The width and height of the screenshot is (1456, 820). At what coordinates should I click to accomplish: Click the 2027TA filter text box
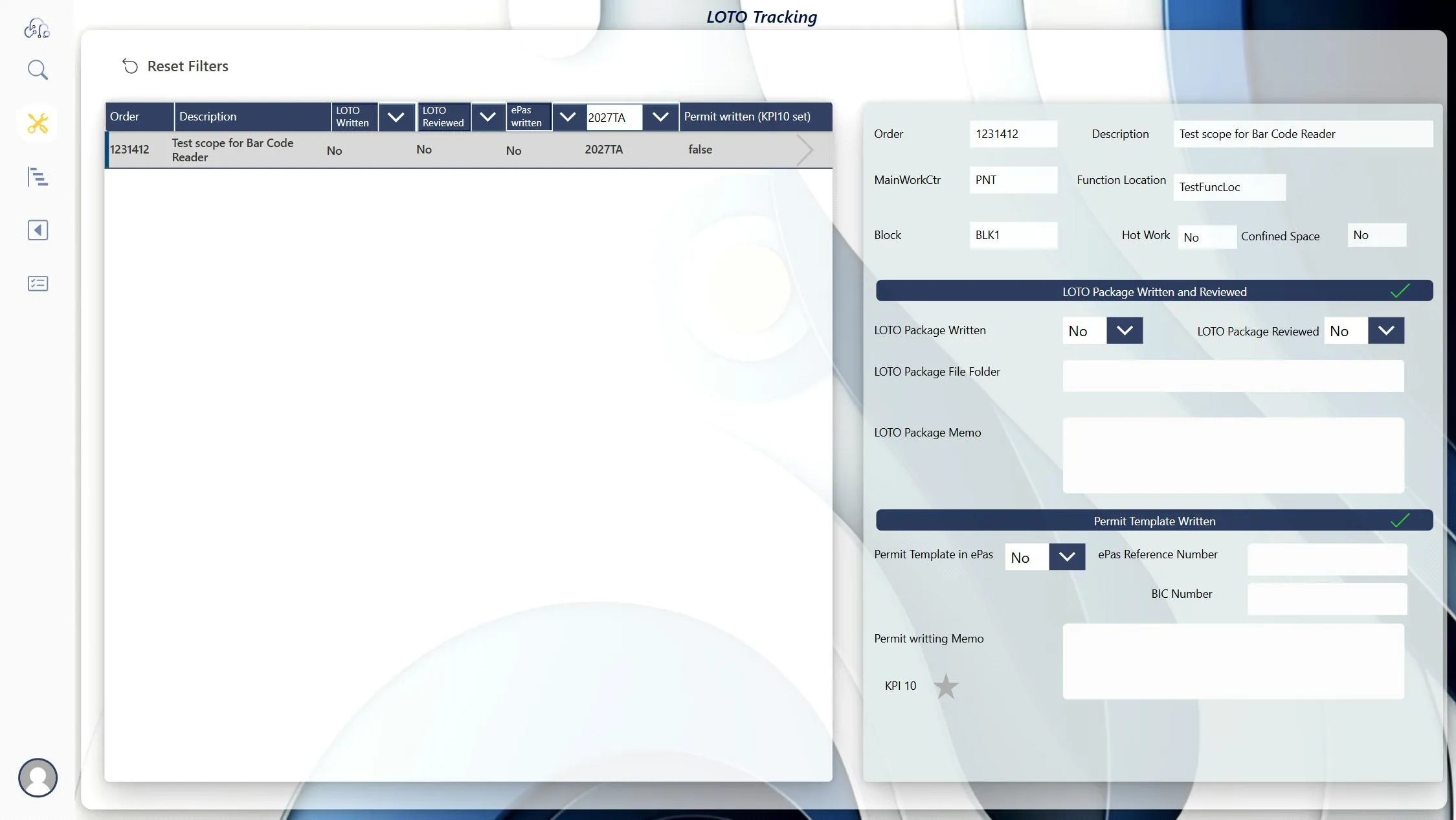tap(614, 117)
